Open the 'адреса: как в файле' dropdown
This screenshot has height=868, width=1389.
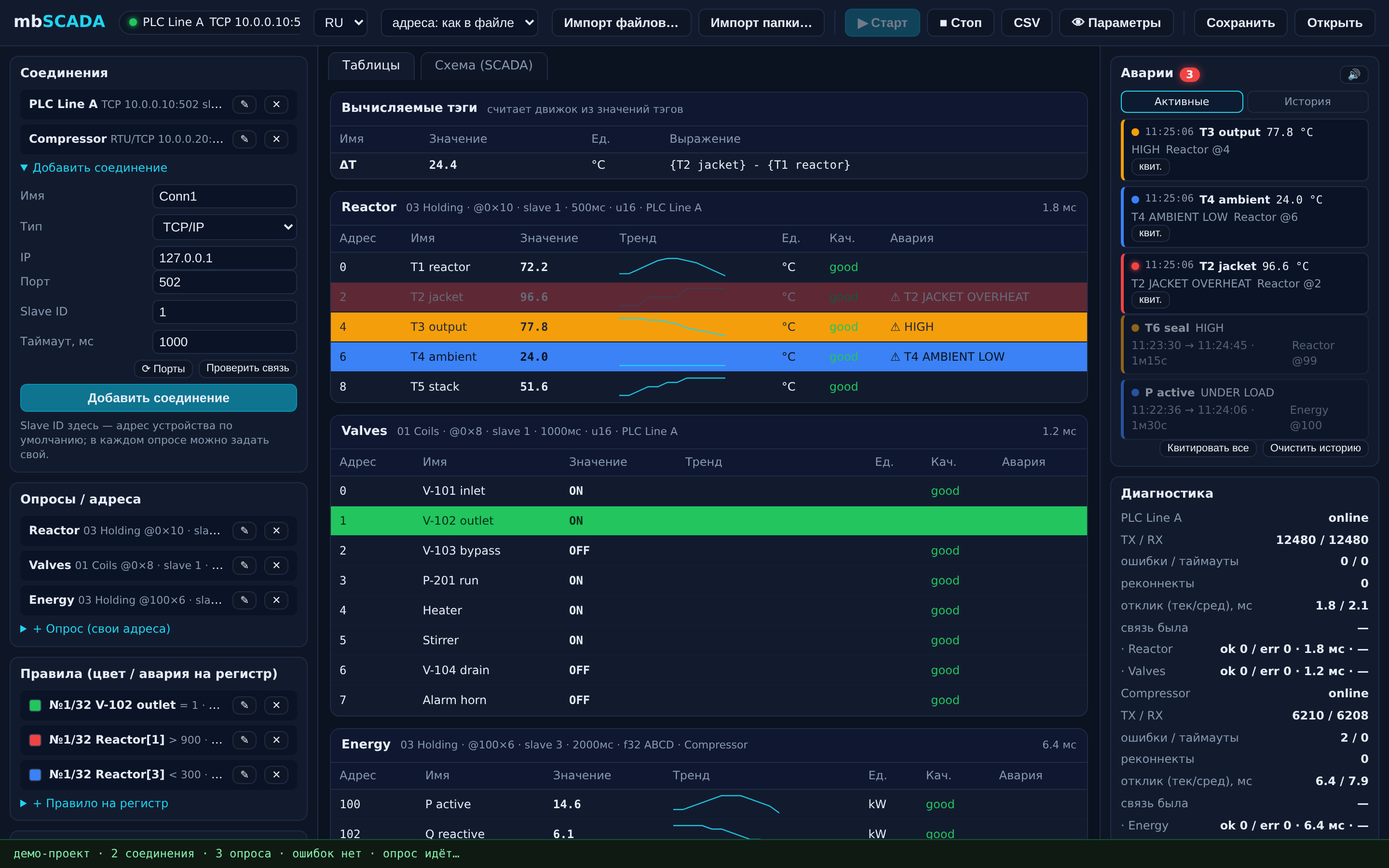click(459, 23)
